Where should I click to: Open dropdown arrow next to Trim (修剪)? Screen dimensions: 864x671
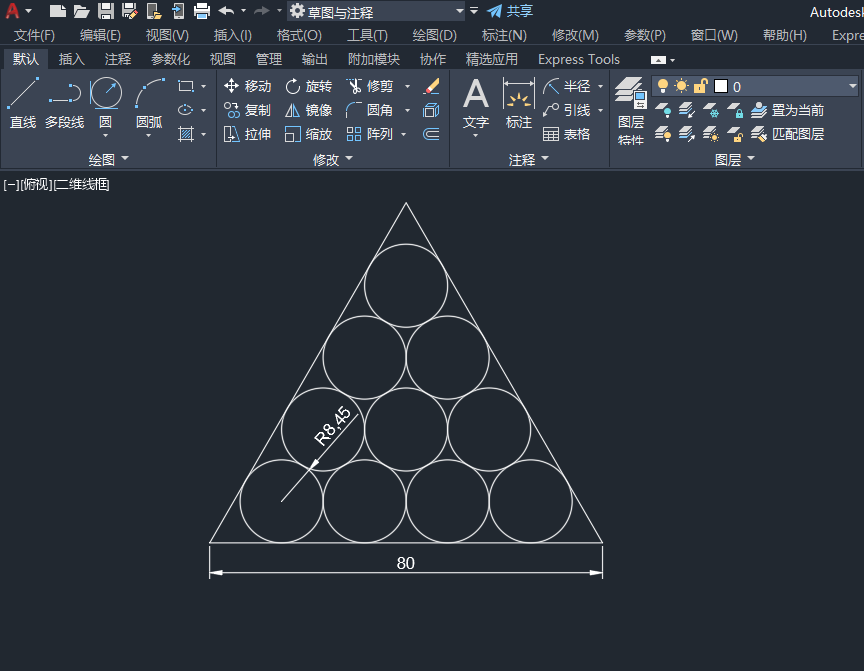[408, 86]
